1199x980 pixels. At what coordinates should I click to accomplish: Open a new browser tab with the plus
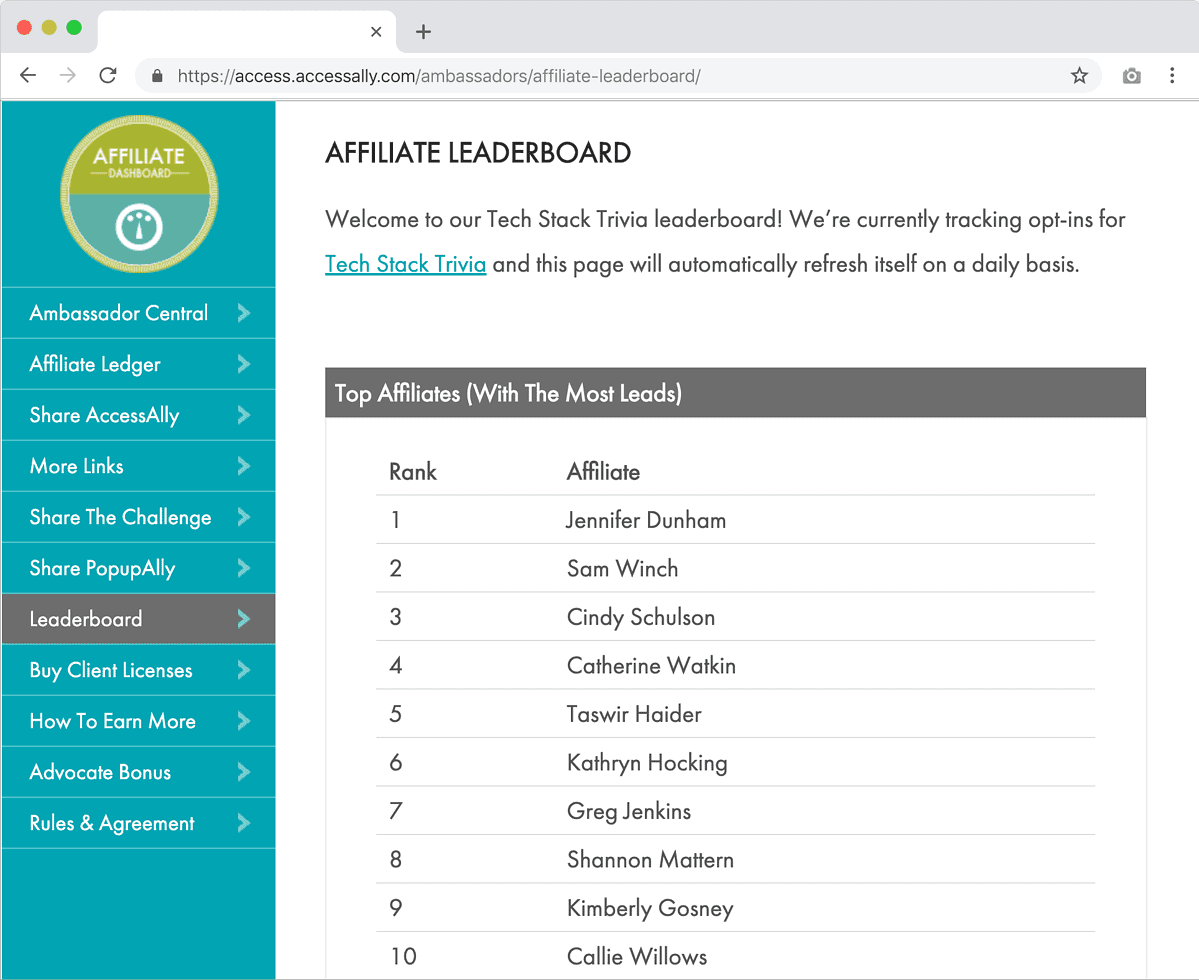(x=422, y=31)
